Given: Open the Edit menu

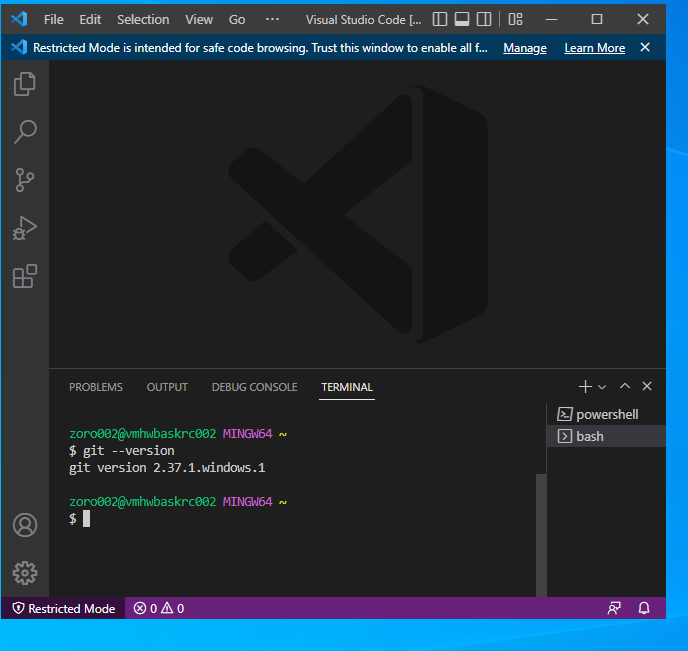Looking at the screenshot, I should pos(90,20).
